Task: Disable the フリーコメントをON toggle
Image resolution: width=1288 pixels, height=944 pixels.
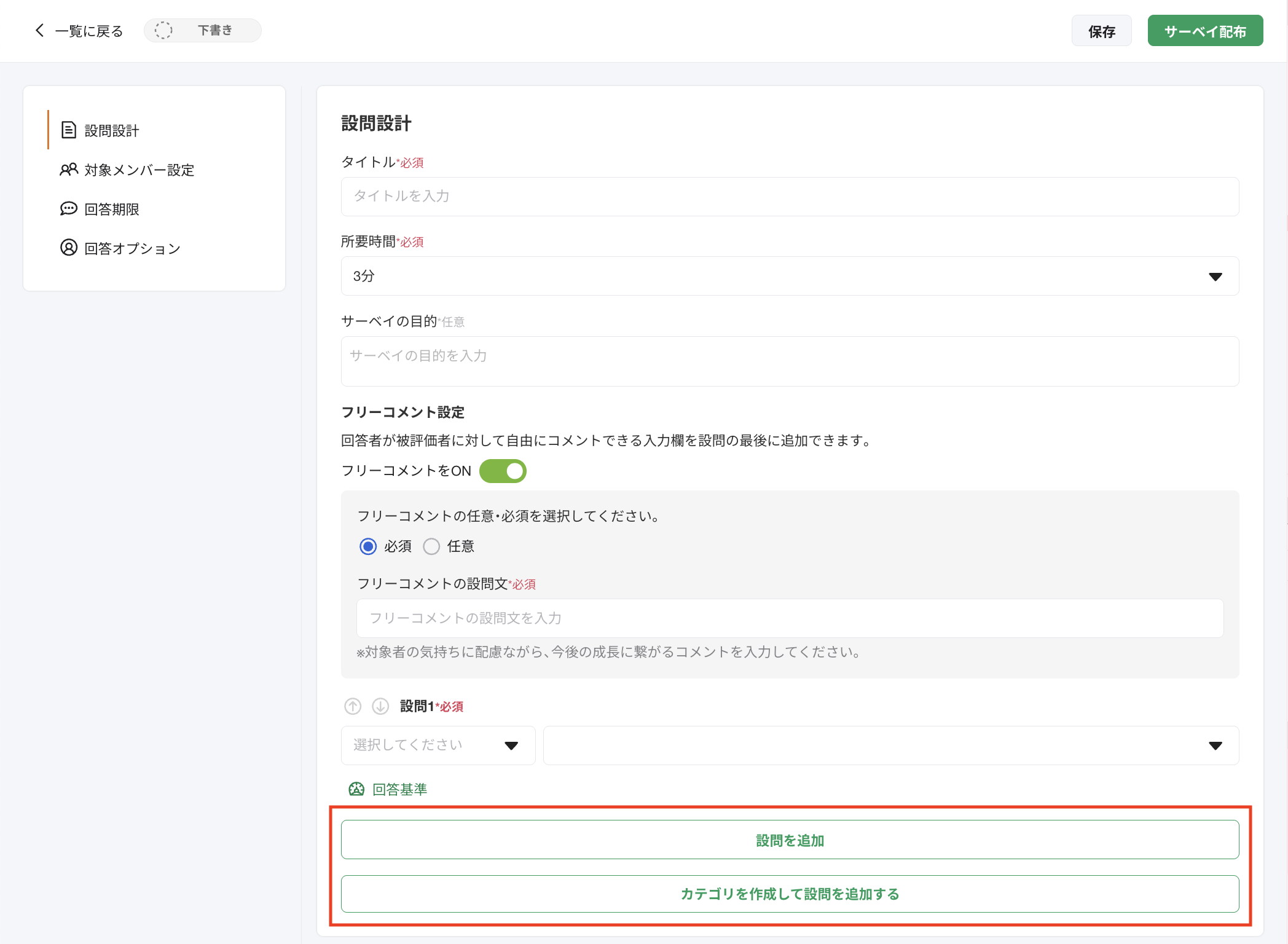Action: click(x=503, y=471)
